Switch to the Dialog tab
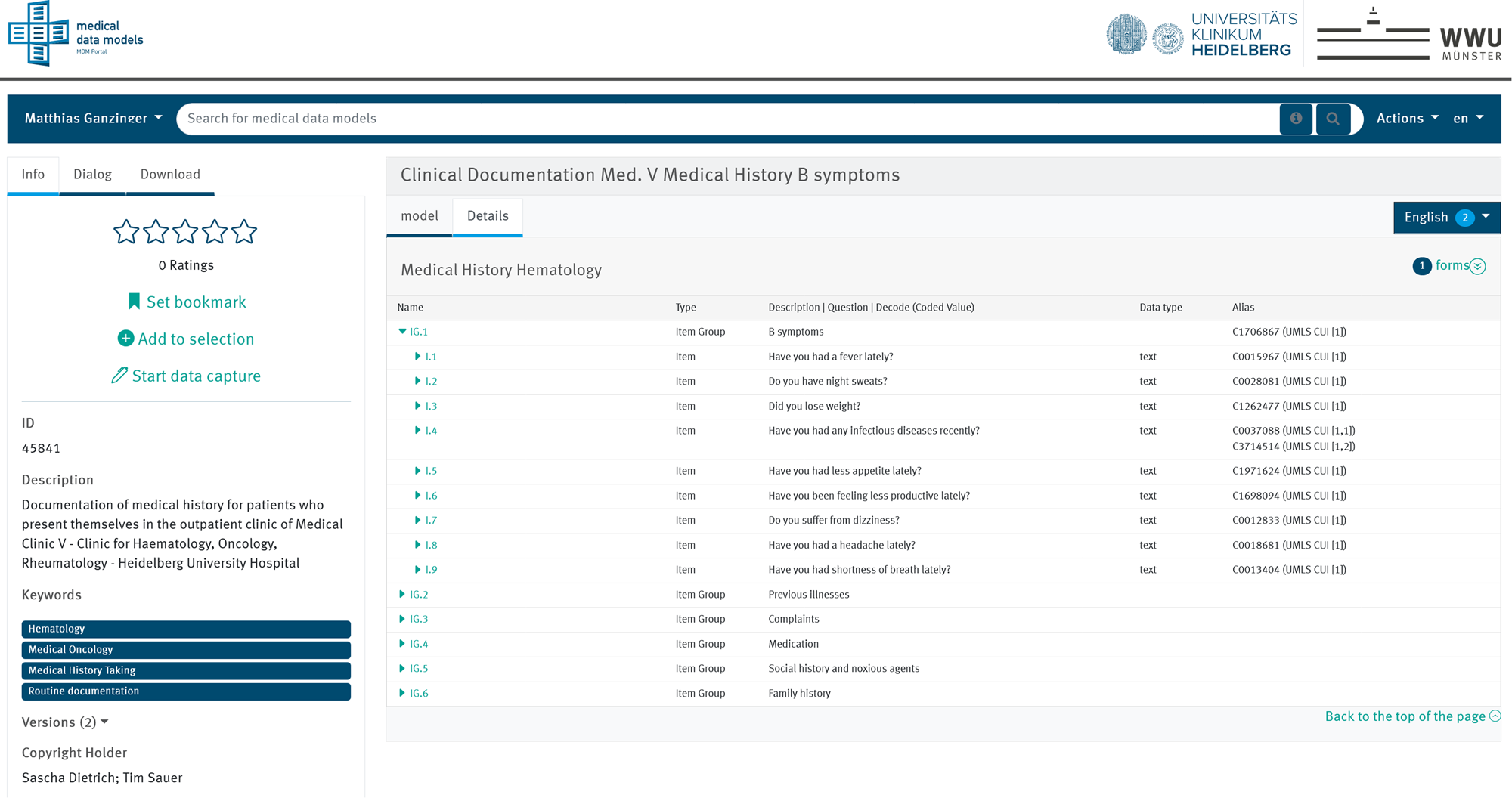Viewport: 1512px width, 798px height. pos(91,174)
